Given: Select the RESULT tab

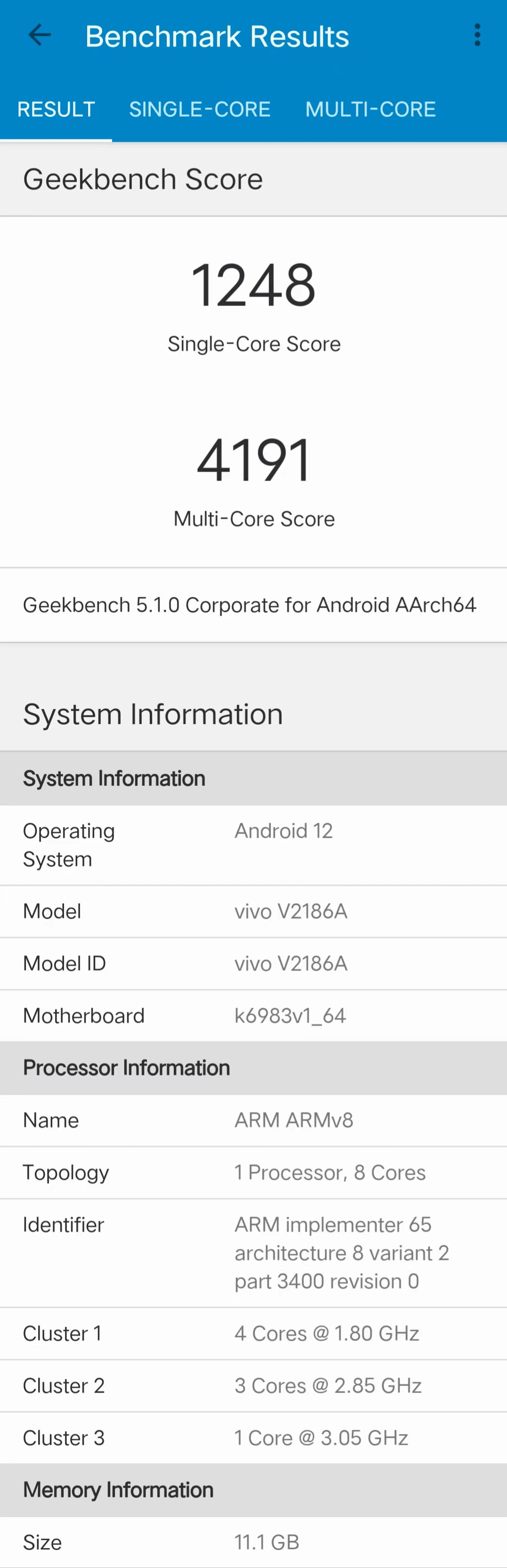Looking at the screenshot, I should point(56,110).
